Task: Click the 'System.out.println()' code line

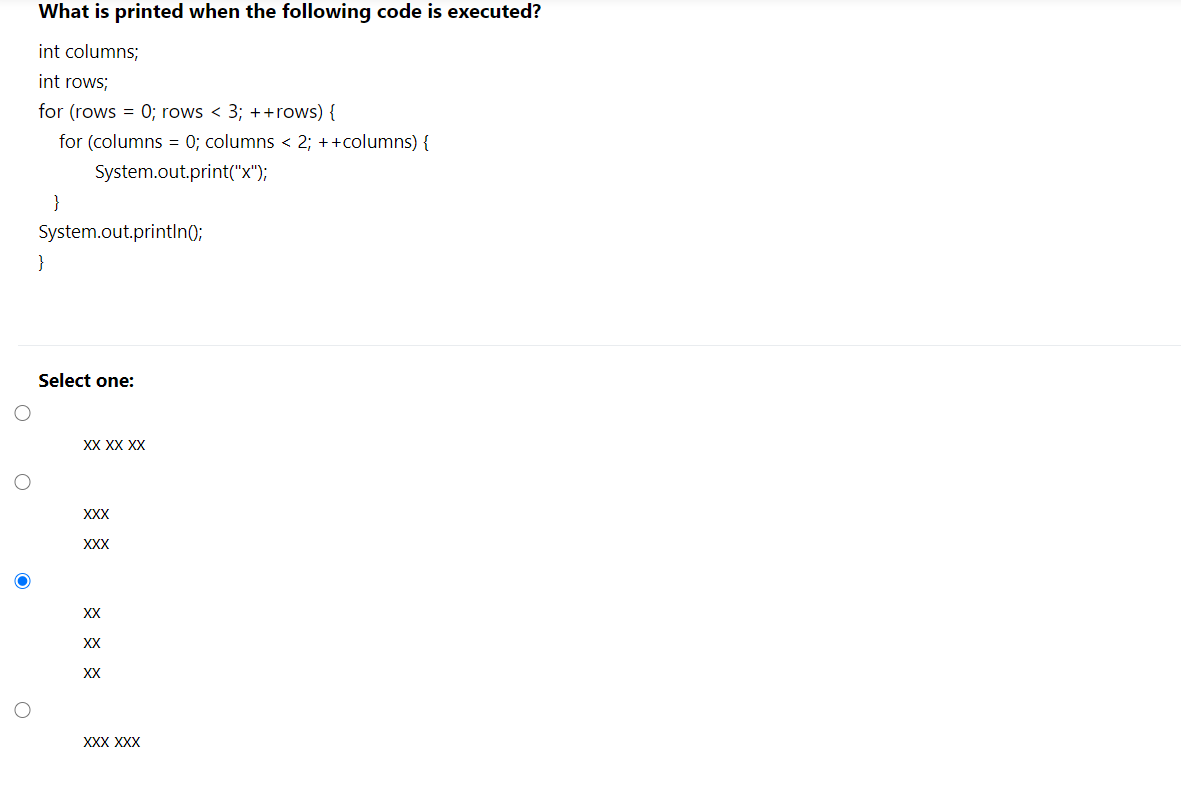Action: (120, 231)
